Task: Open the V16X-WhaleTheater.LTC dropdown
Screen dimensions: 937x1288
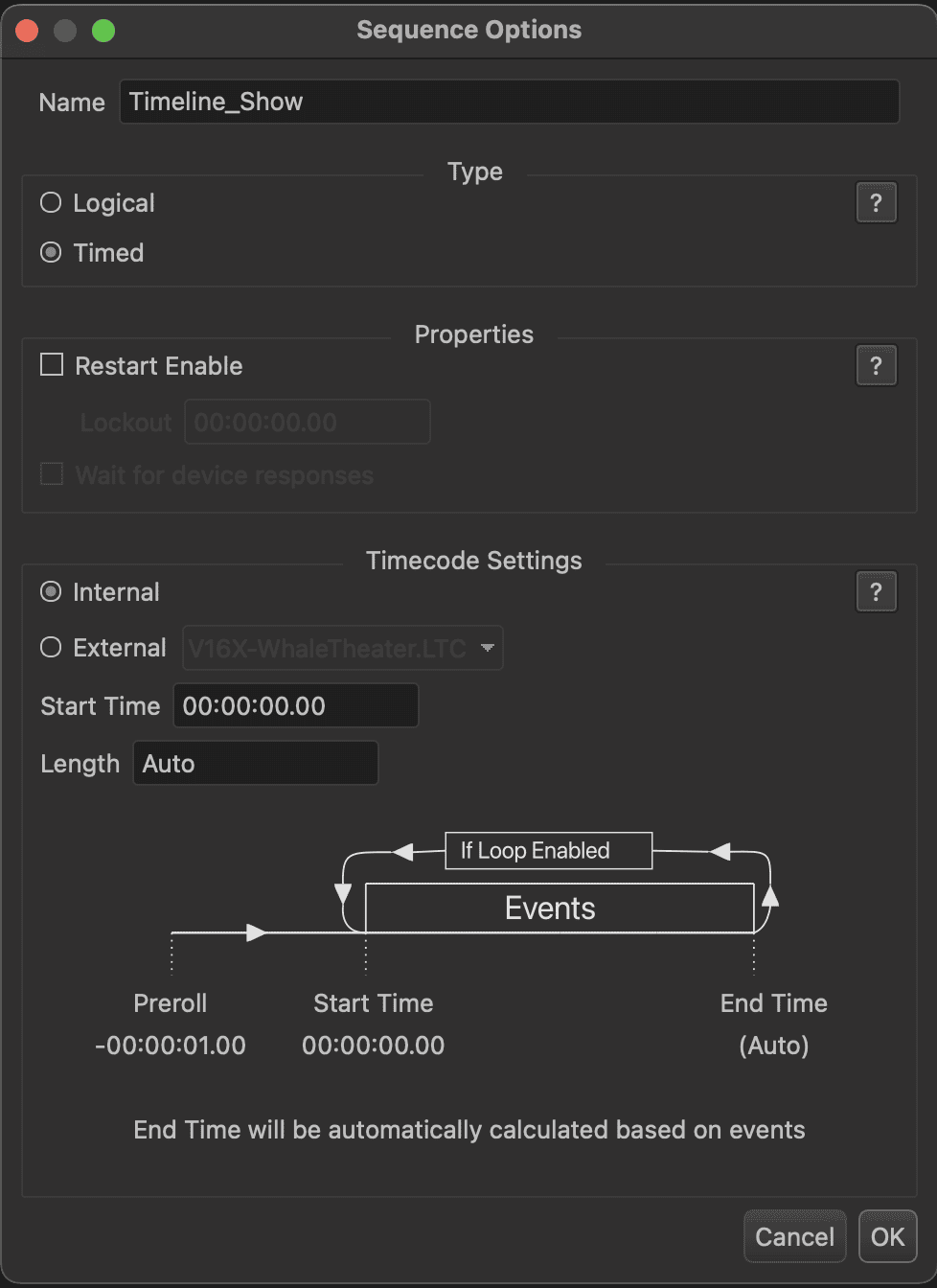Action: click(342, 649)
